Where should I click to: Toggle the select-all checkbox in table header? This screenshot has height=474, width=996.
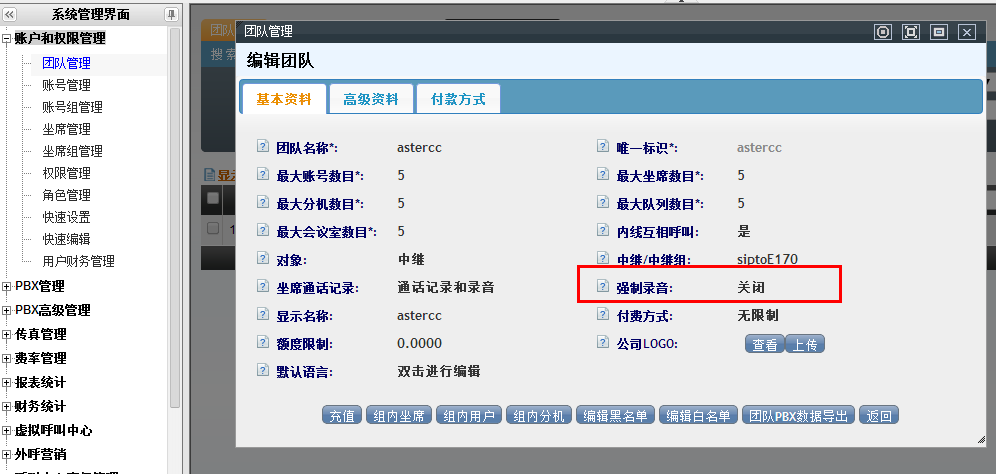pyautogui.click(x=213, y=198)
